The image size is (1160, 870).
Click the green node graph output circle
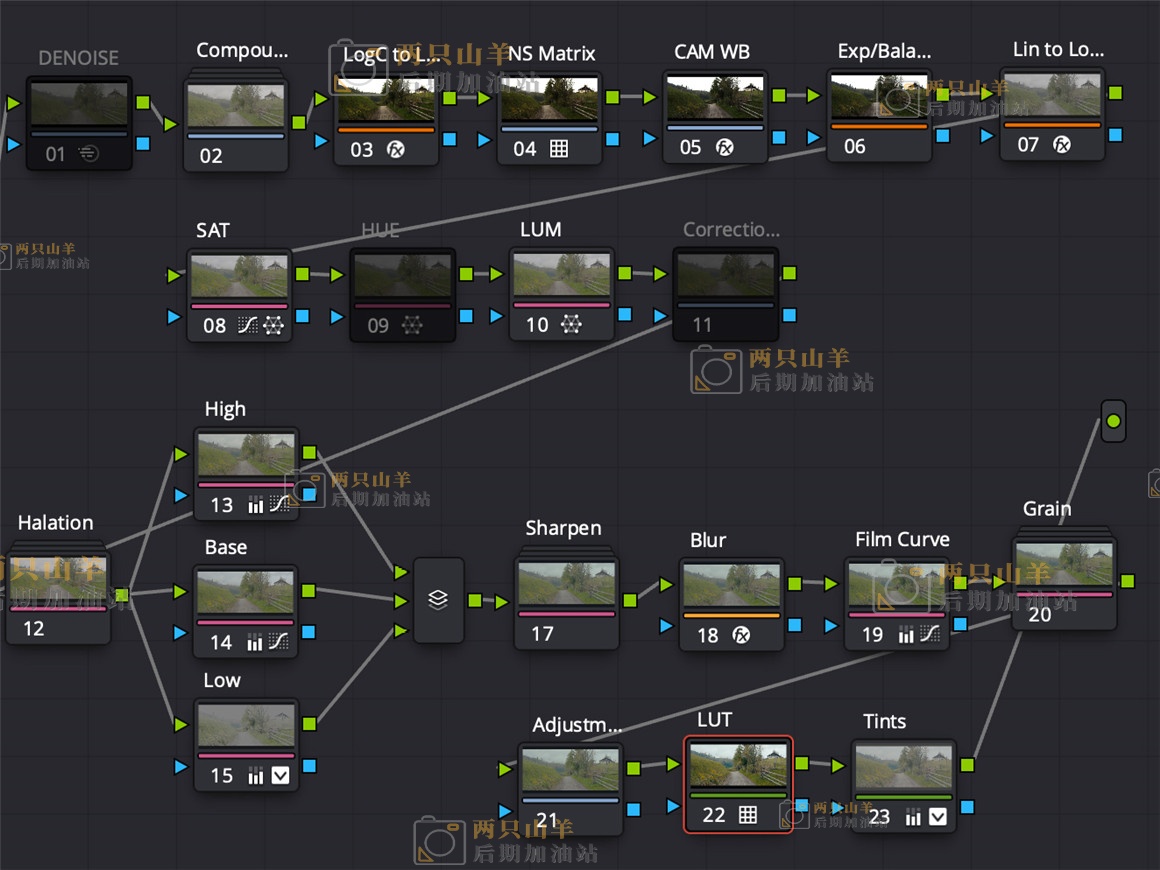tap(1113, 421)
